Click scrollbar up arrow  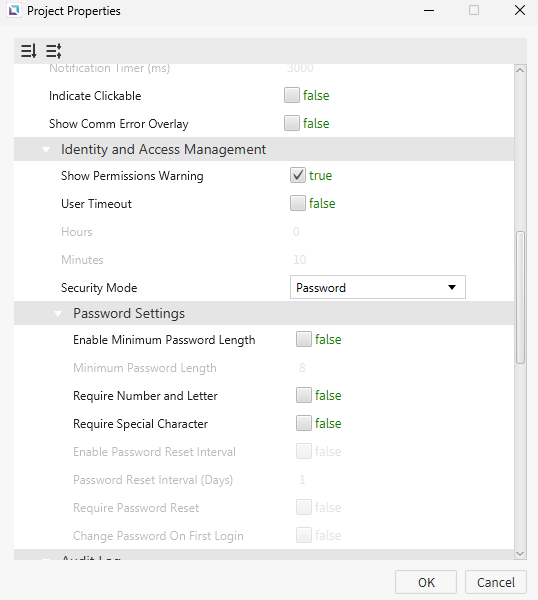(520, 70)
